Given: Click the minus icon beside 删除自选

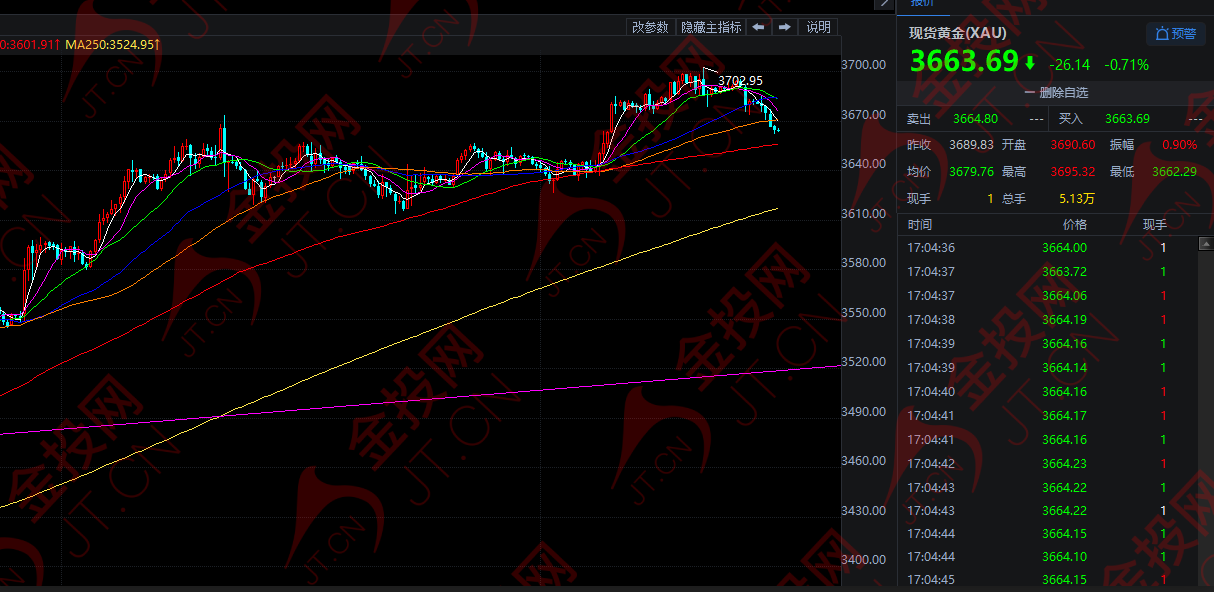Looking at the screenshot, I should pyautogui.click(x=1030, y=93).
